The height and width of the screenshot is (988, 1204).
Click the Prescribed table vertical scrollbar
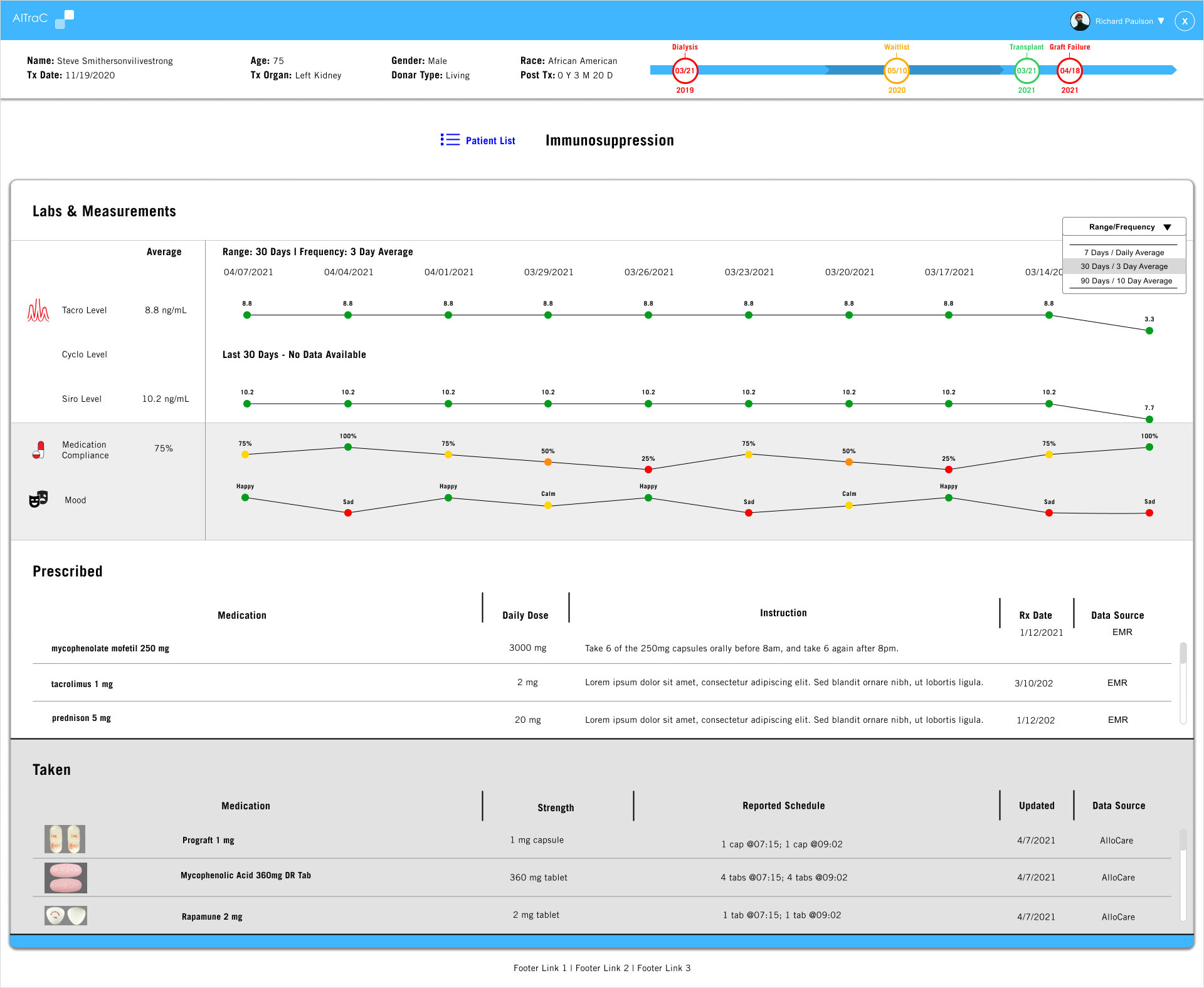[1183, 654]
